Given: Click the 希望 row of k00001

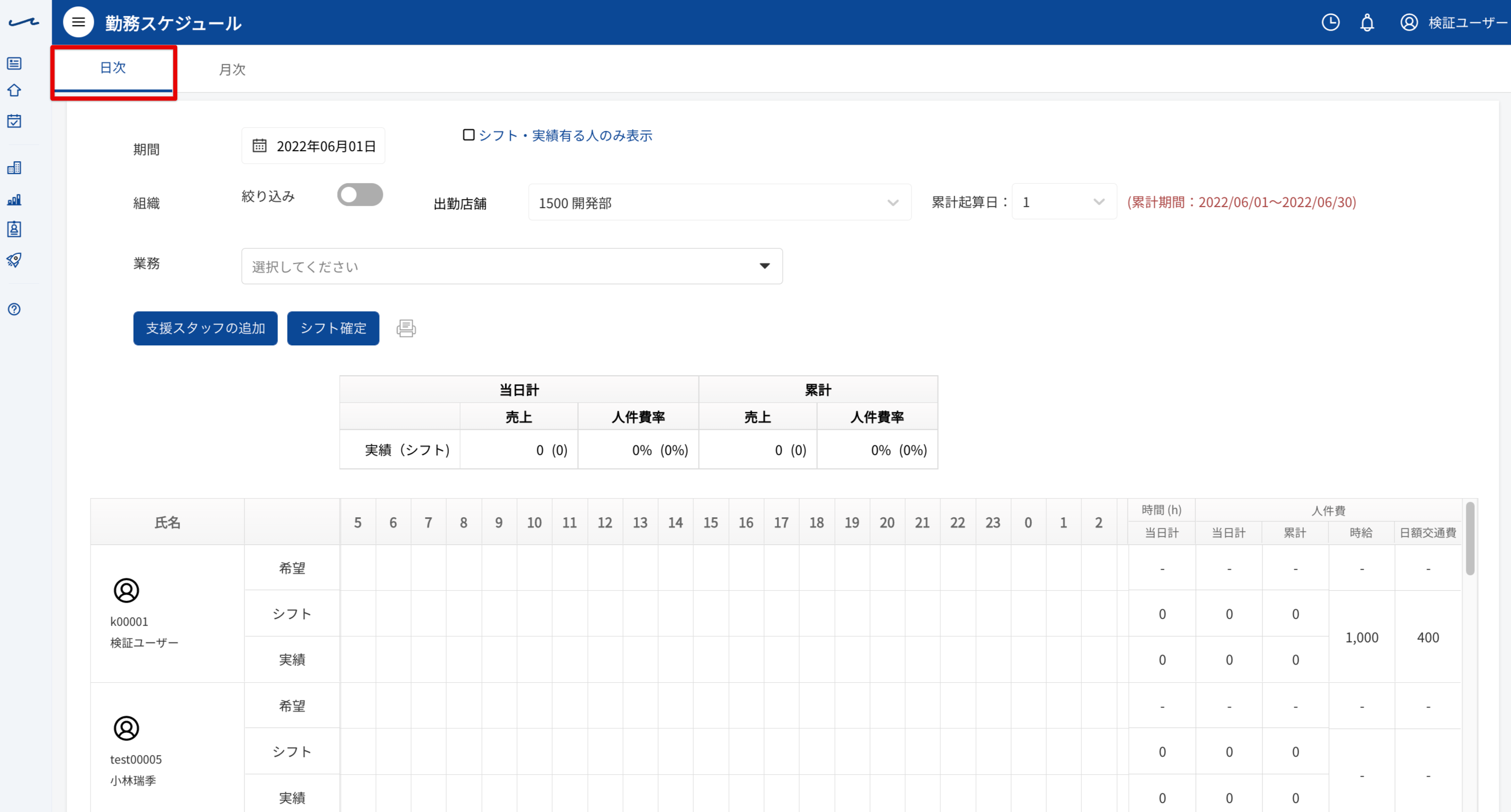Looking at the screenshot, I should pos(292,568).
